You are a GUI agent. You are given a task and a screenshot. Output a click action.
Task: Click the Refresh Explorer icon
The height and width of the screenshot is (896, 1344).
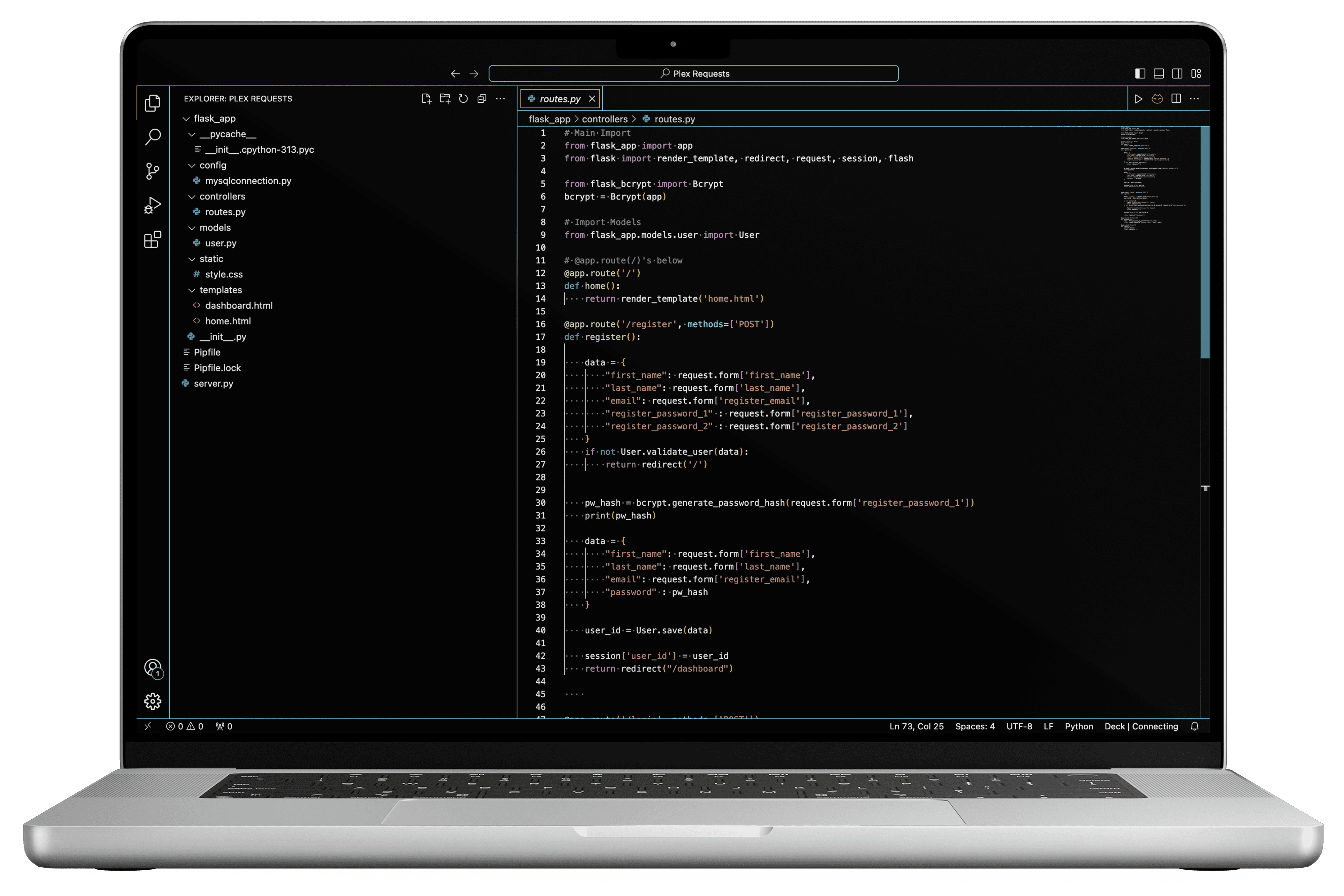coord(464,99)
